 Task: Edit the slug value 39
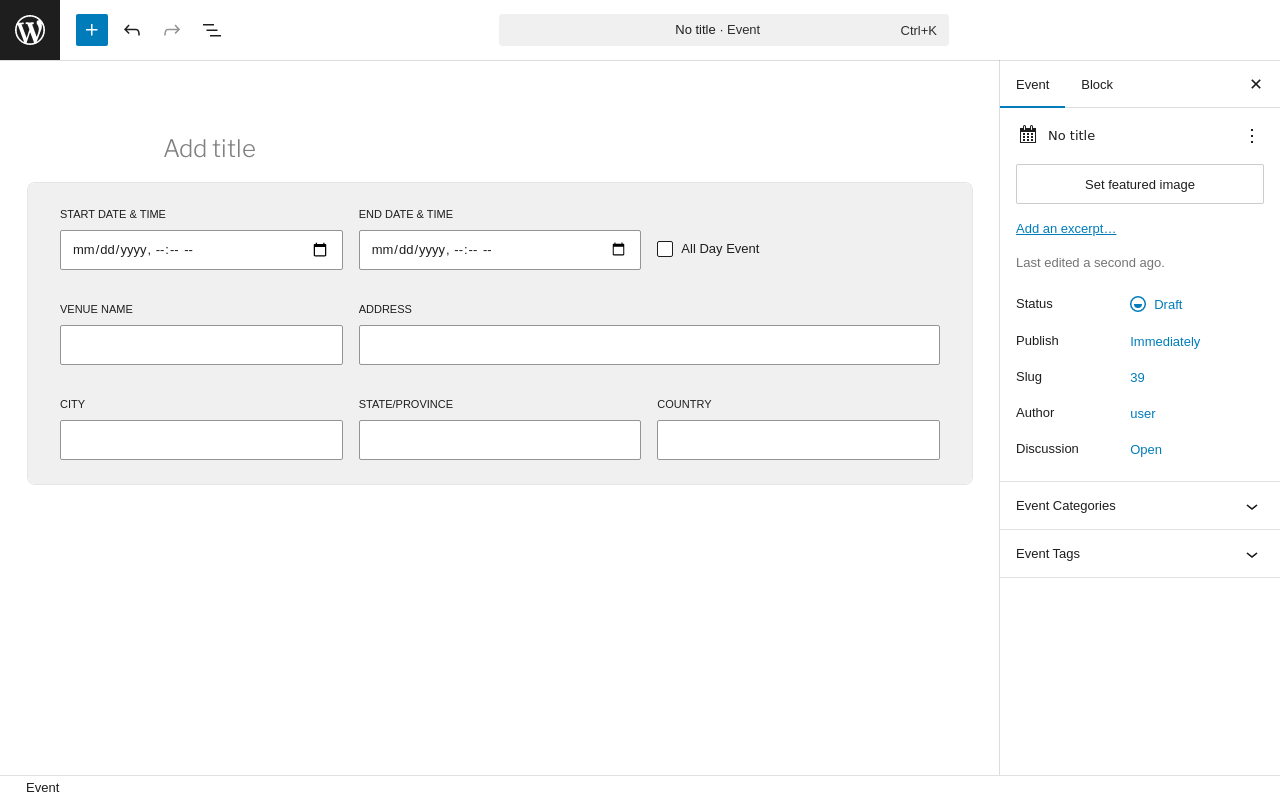[1137, 377]
